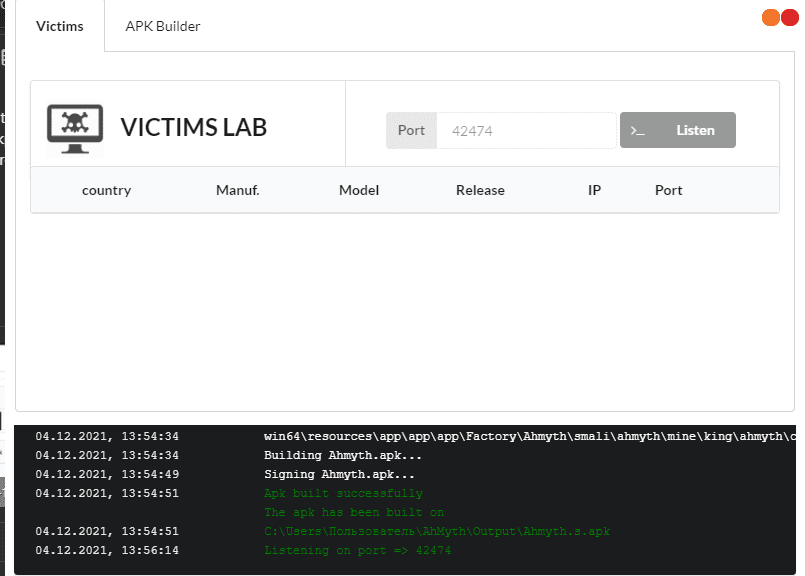
Task: Open the APK Builder tab
Action: [x=163, y=26]
